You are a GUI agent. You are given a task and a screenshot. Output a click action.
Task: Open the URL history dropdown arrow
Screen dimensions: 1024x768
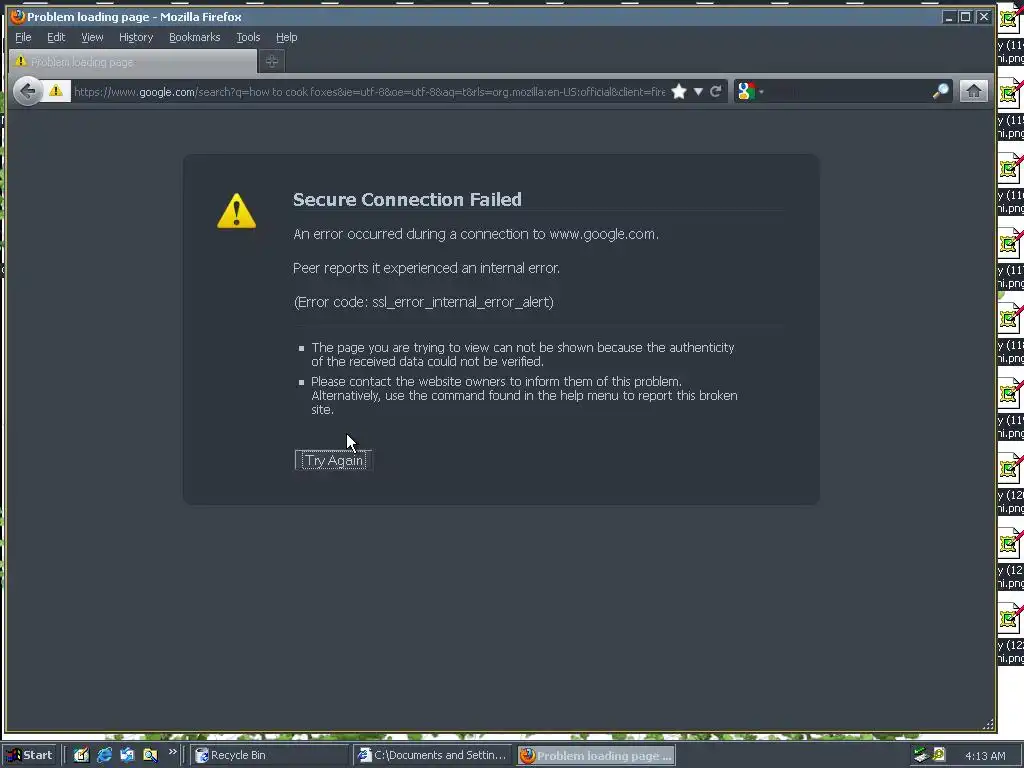pyautogui.click(x=698, y=91)
